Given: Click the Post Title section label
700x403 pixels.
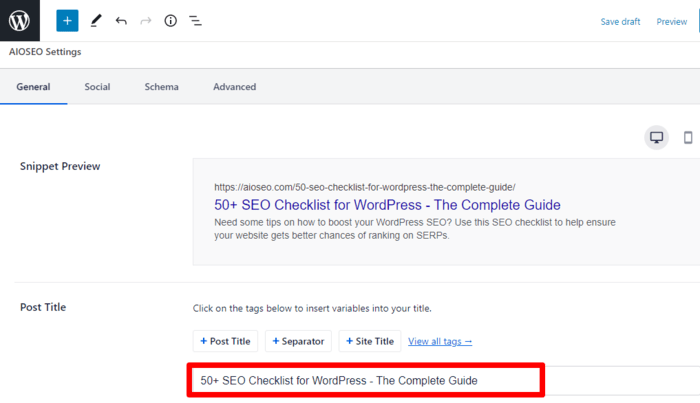Looking at the screenshot, I should click(x=43, y=307).
